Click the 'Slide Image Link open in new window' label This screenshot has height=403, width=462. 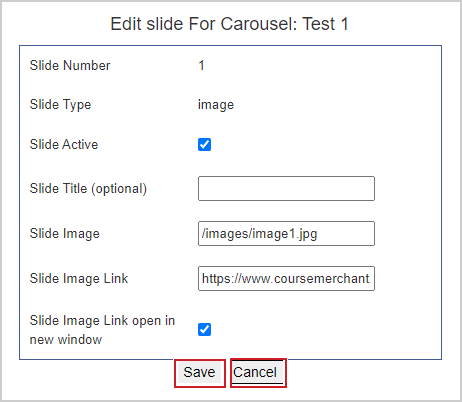pyautogui.click(x=102, y=330)
